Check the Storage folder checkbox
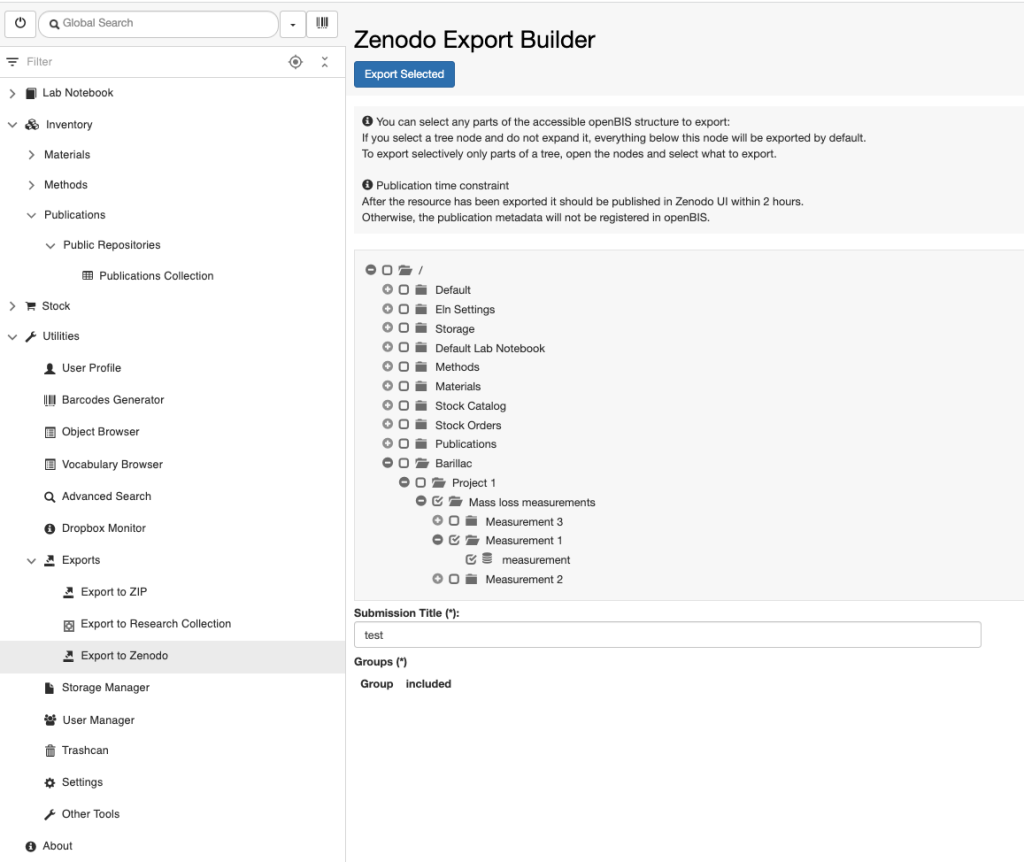1024x862 pixels. coord(404,328)
